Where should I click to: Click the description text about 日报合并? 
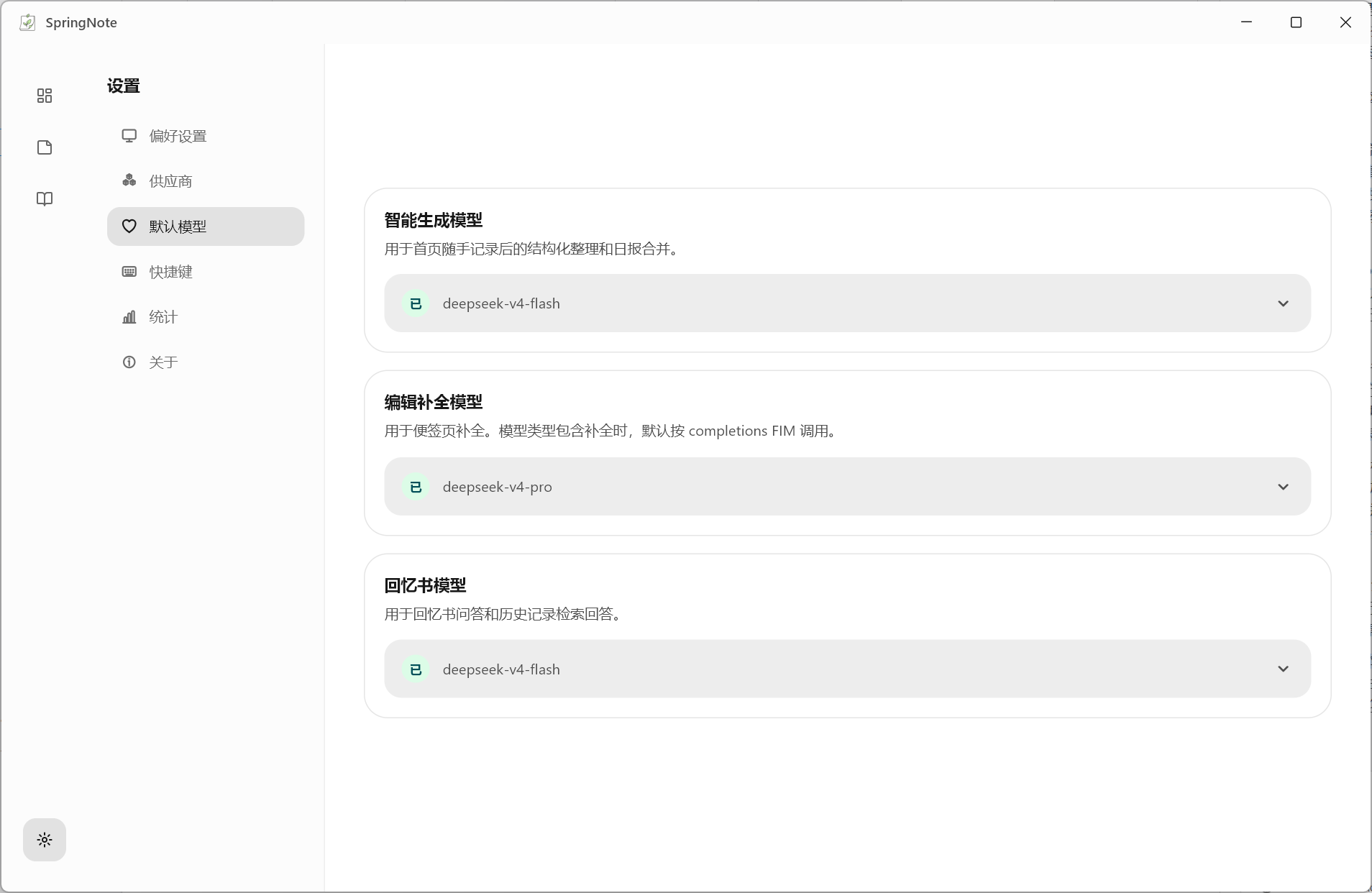pos(531,249)
